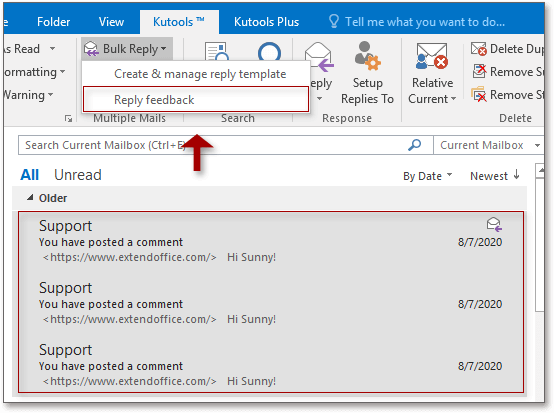The image size is (554, 413).
Task: Click the Reply envelope icon in Response group
Action: 319,57
